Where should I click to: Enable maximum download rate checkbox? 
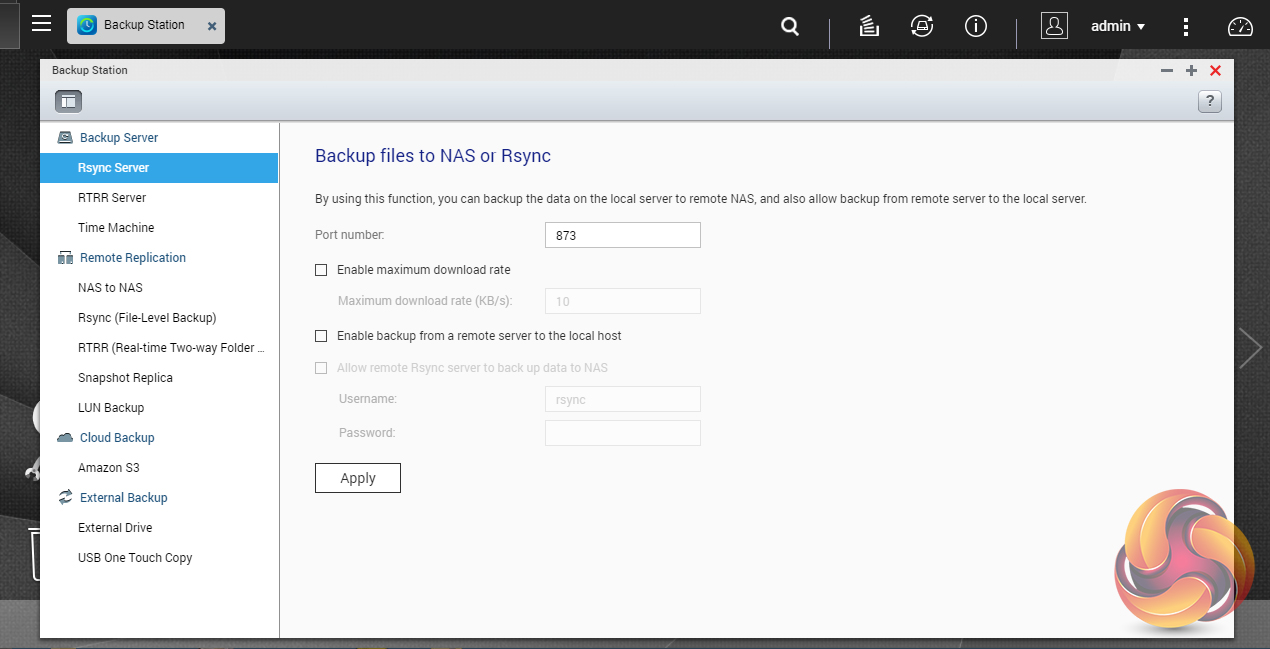pyautogui.click(x=321, y=270)
